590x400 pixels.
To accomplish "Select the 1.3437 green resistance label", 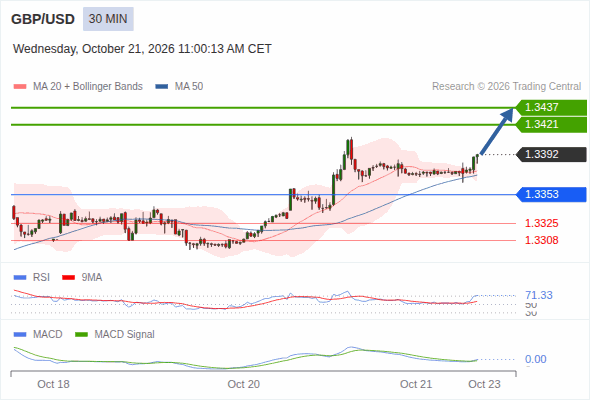I will [551, 107].
